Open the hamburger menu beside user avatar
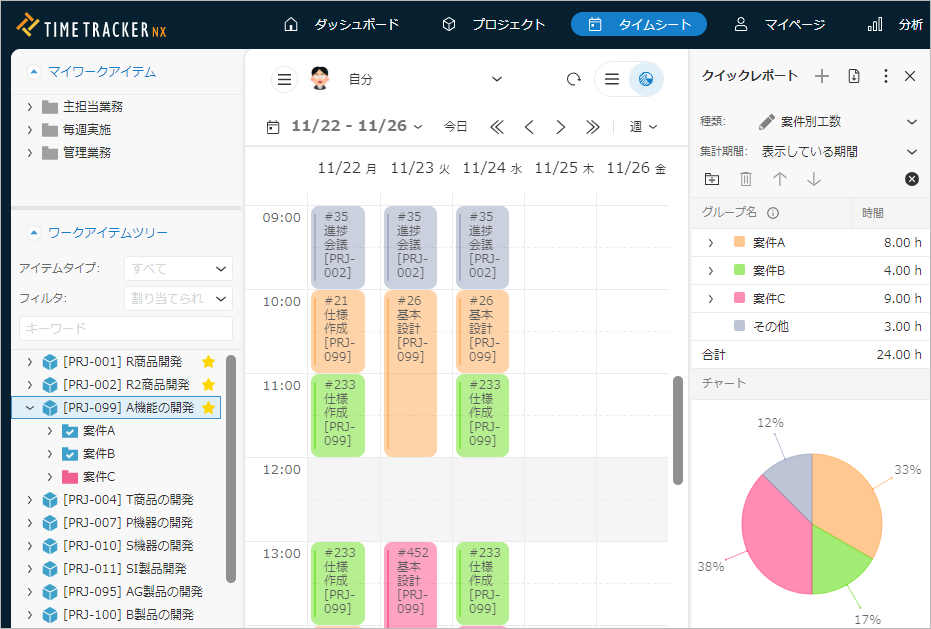 pos(285,79)
